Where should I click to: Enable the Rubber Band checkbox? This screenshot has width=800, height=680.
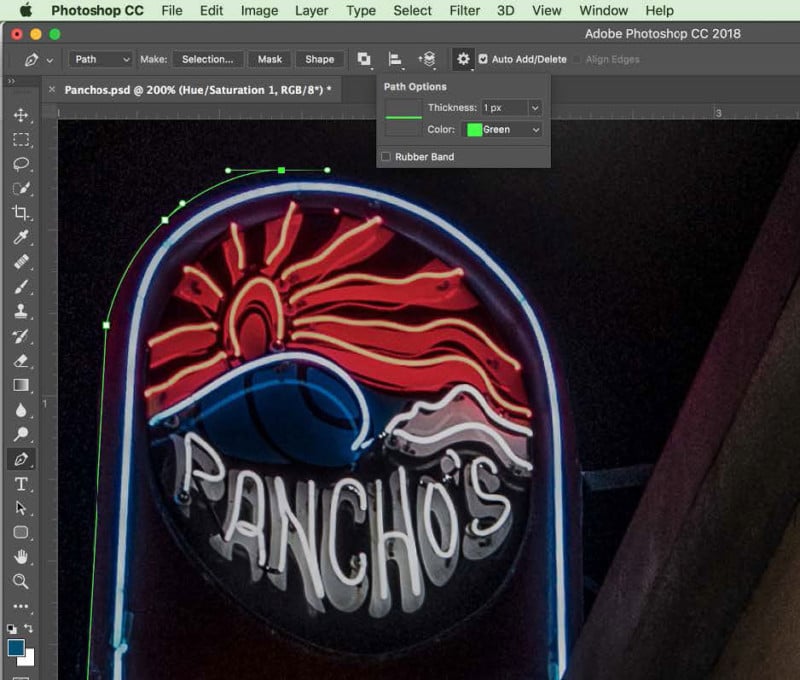click(386, 157)
